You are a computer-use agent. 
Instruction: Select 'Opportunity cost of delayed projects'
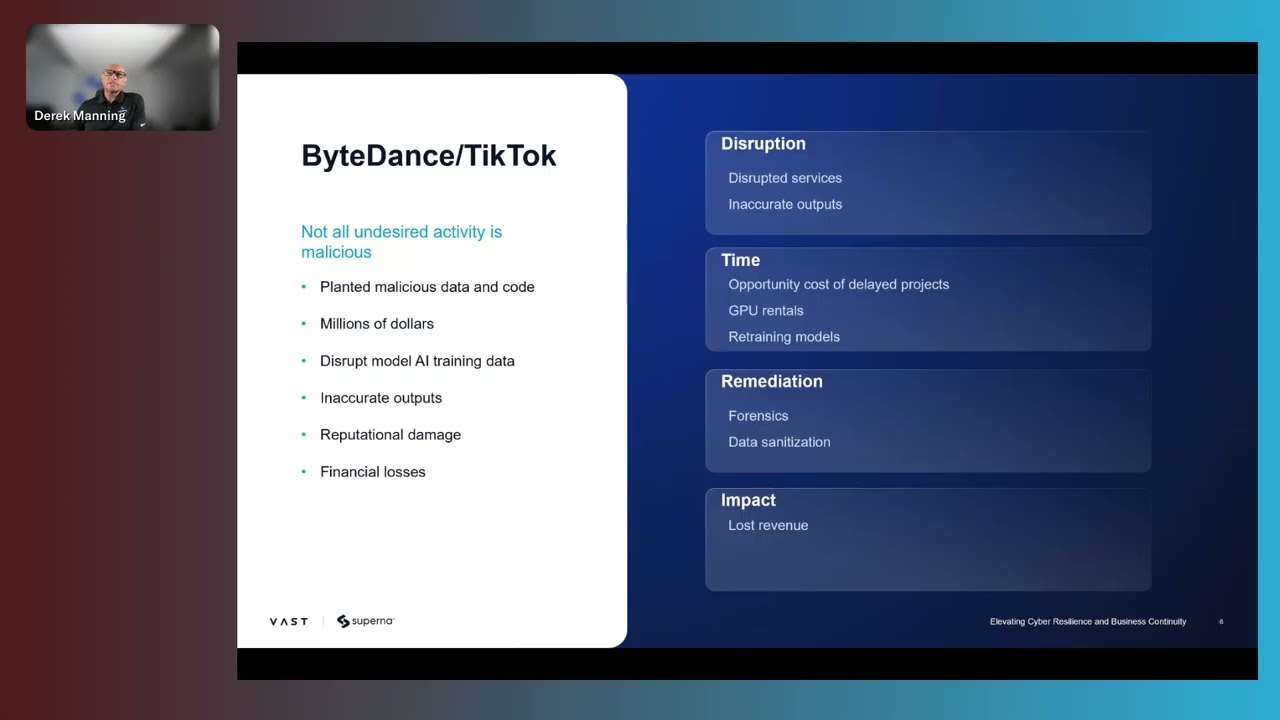coord(839,284)
